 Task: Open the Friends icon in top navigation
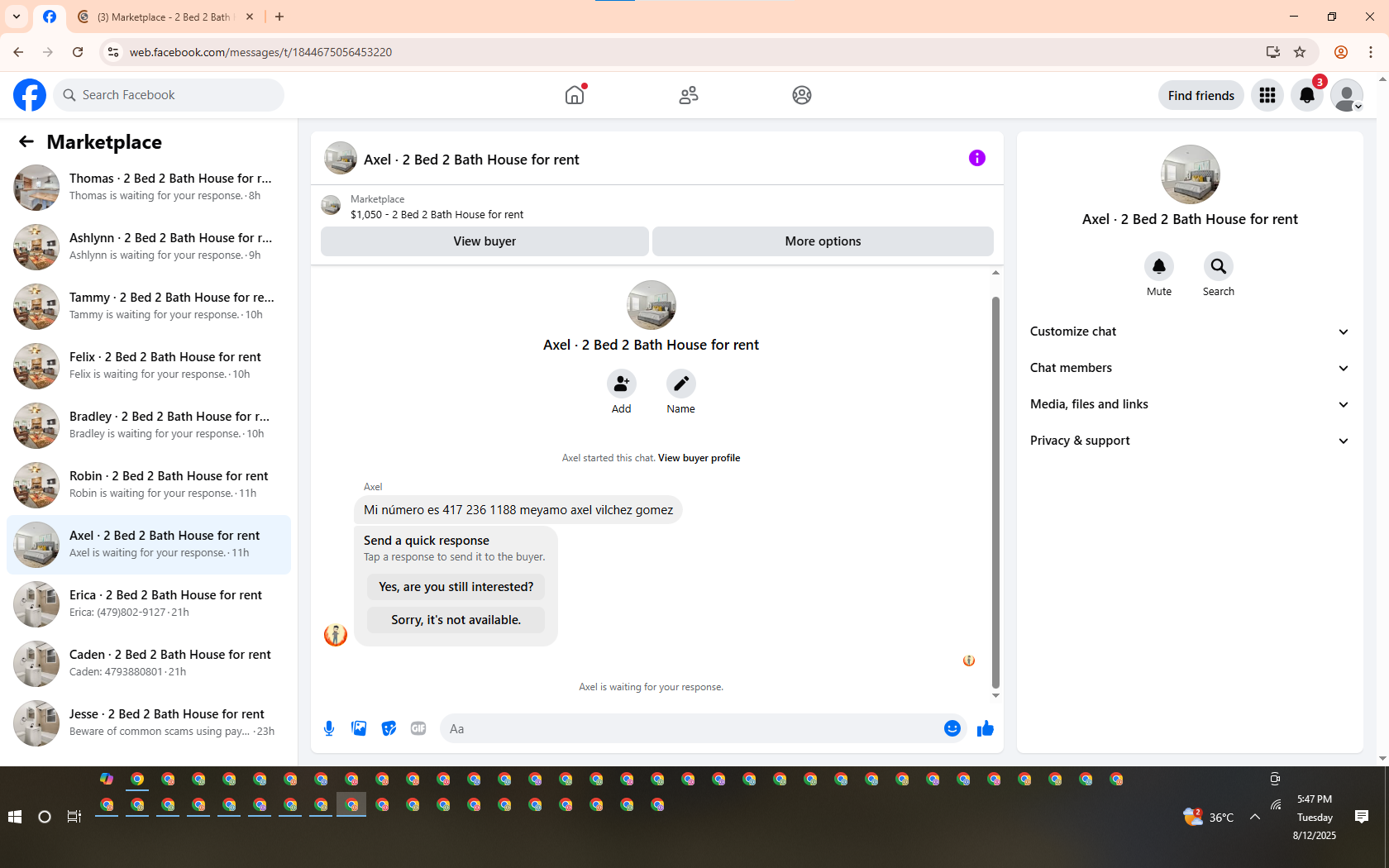tap(689, 95)
